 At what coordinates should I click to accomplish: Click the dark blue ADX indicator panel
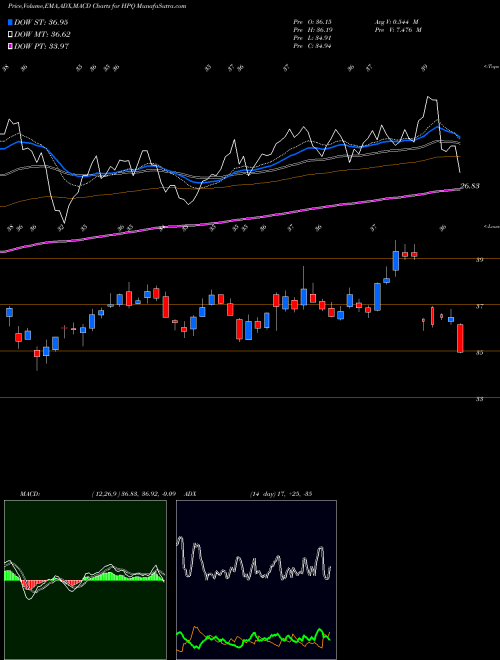click(x=256, y=580)
